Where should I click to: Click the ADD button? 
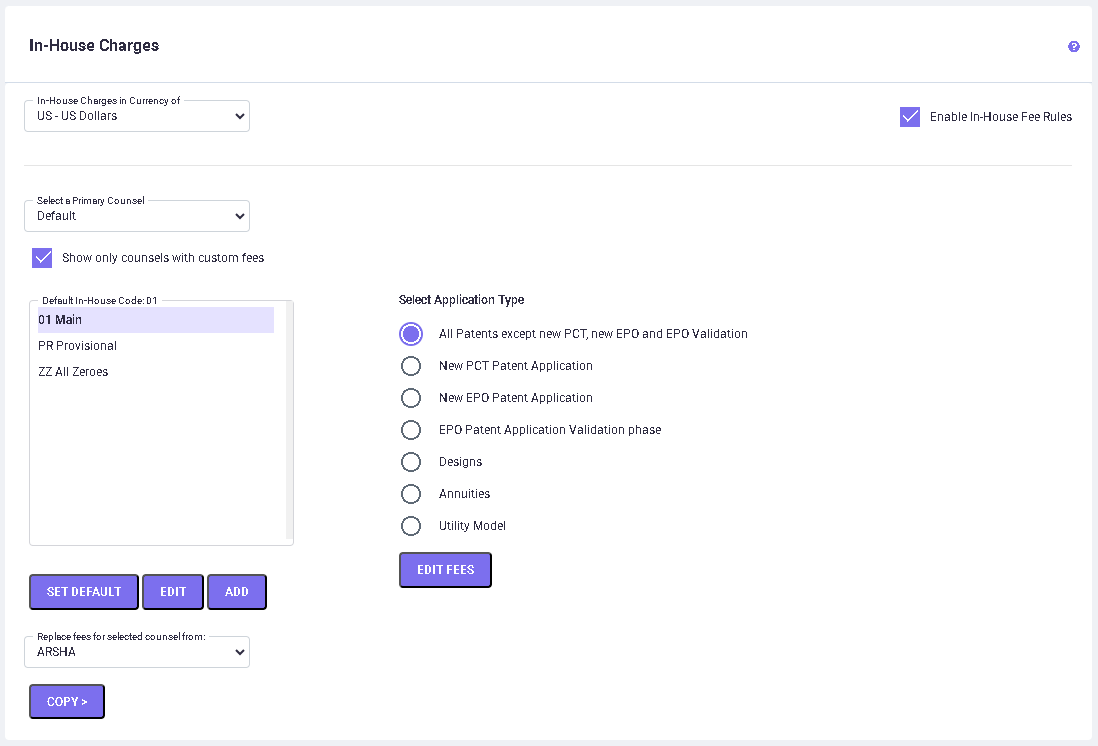pyautogui.click(x=237, y=592)
